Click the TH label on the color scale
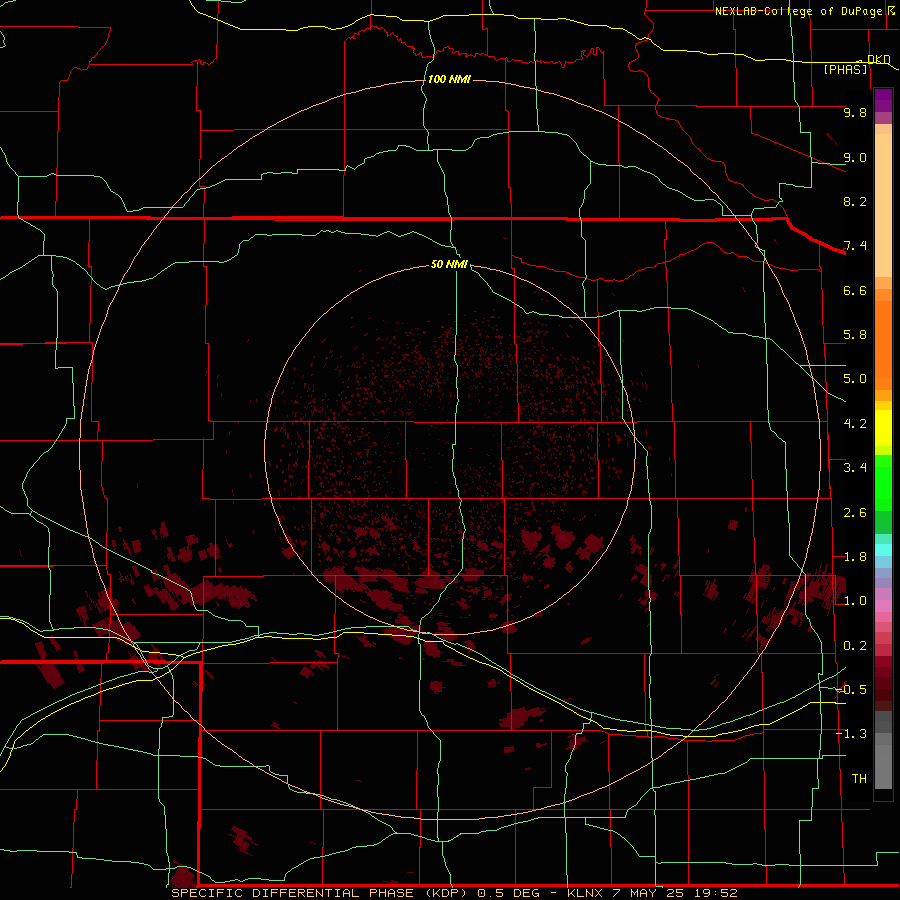This screenshot has height=900, width=900. [x=859, y=779]
